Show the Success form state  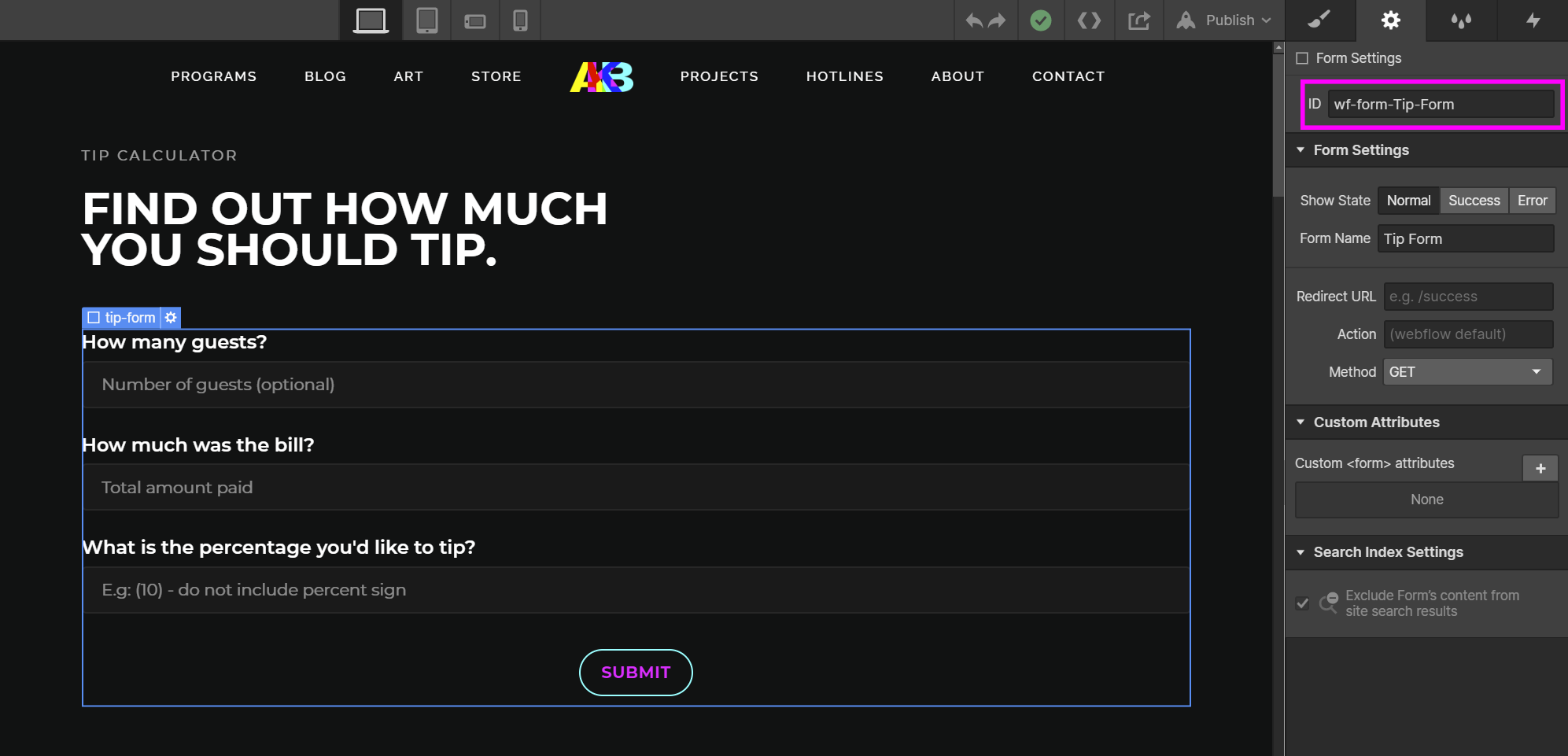1474,201
